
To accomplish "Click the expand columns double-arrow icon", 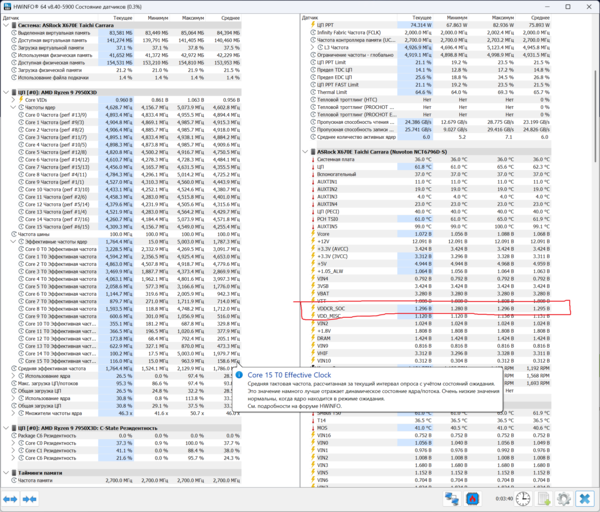I will (10, 499).
